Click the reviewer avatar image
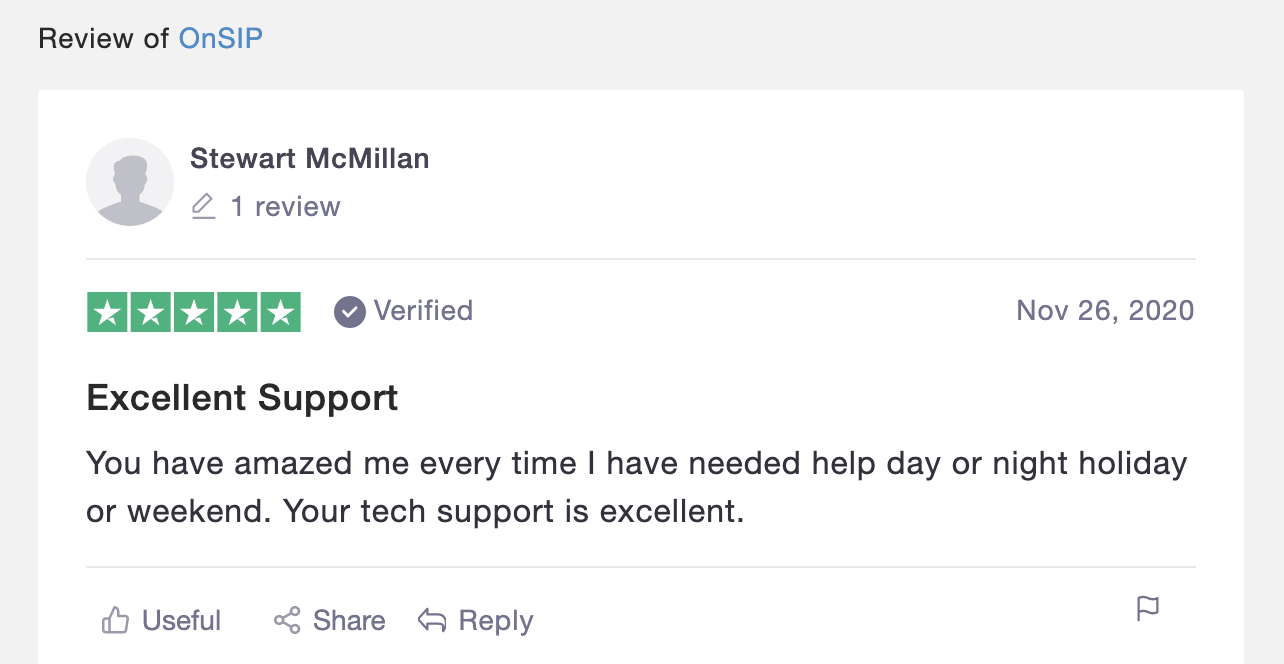 [x=130, y=182]
